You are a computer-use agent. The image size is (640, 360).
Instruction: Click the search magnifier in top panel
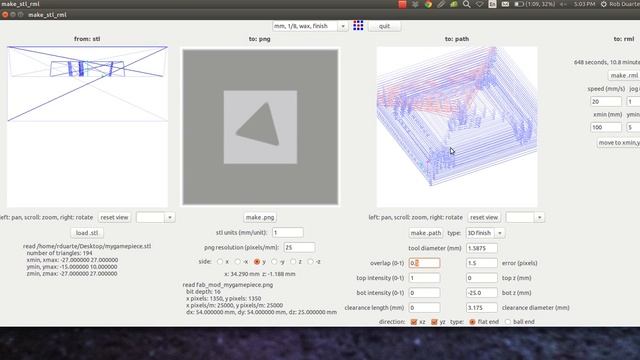[x=467, y=4]
